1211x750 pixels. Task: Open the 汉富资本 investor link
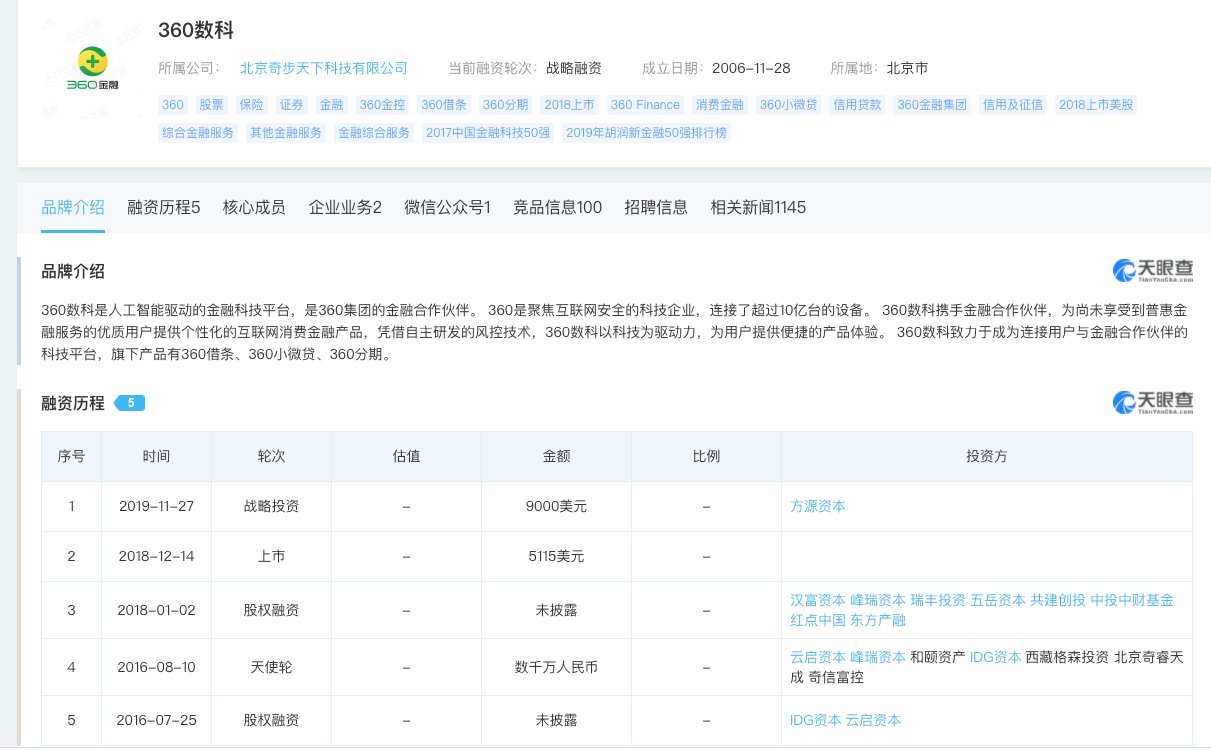coord(818,600)
